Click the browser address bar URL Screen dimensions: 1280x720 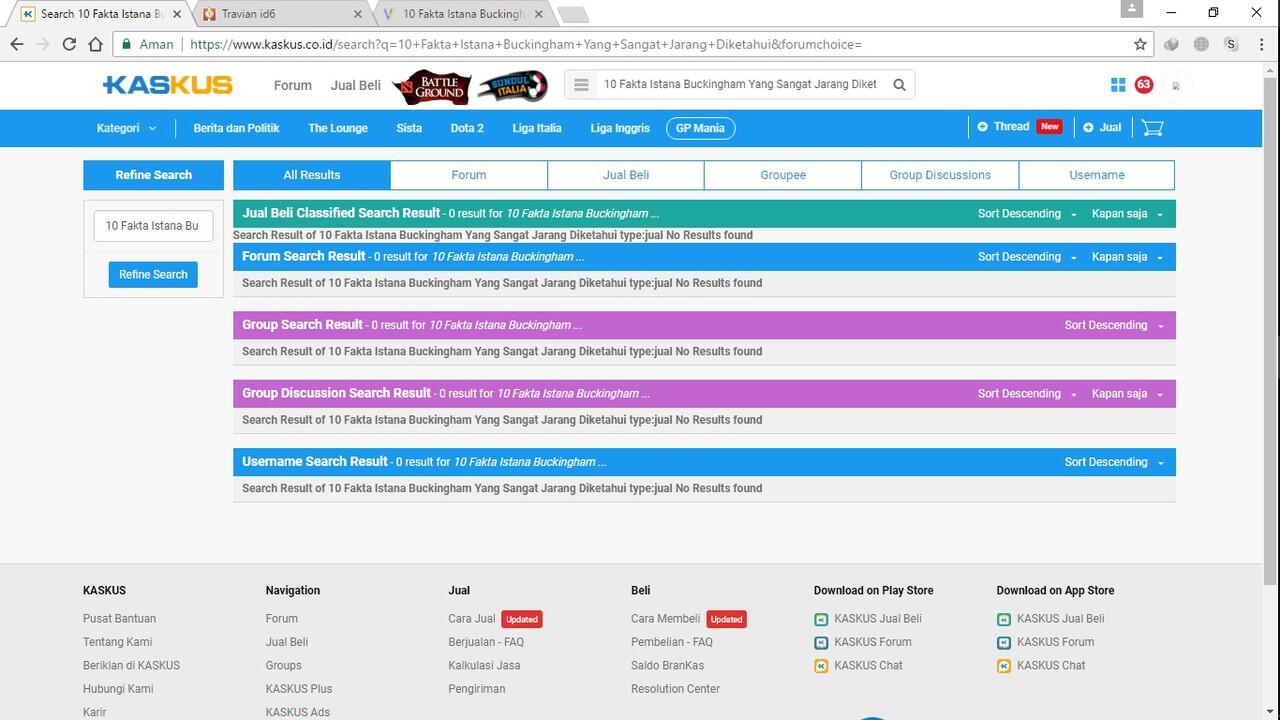pos(525,44)
